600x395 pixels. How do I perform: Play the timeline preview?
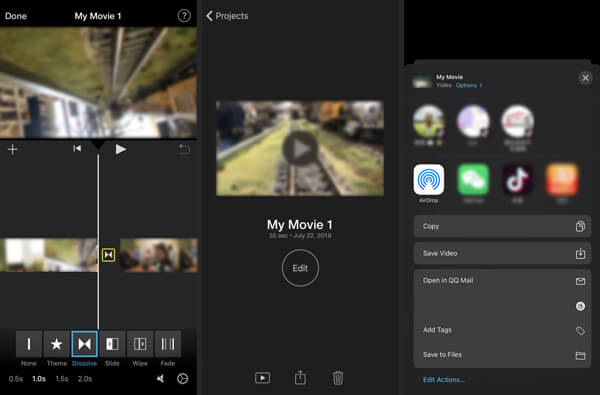coord(121,149)
